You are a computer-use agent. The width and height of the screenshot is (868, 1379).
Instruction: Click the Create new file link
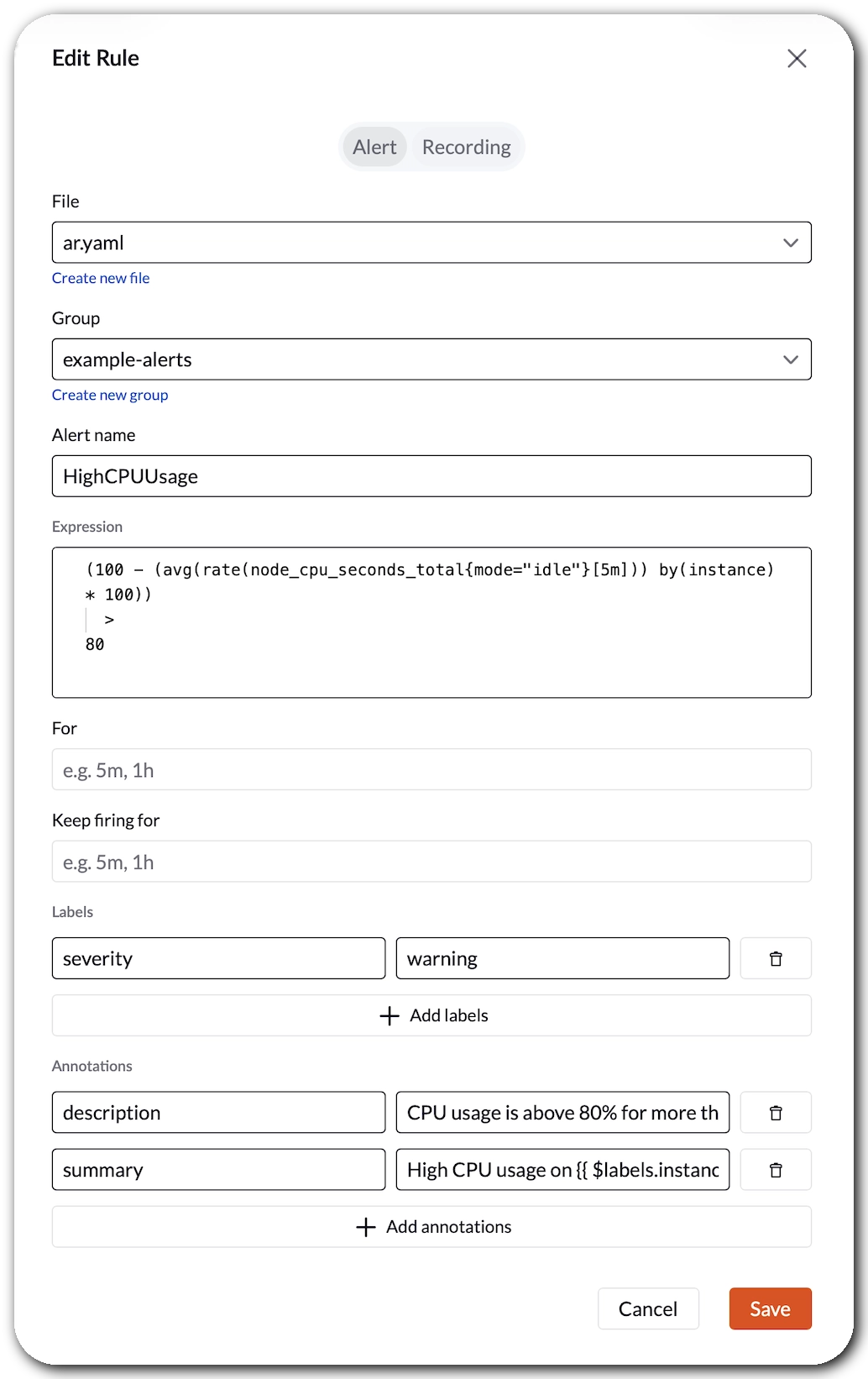pyautogui.click(x=101, y=278)
